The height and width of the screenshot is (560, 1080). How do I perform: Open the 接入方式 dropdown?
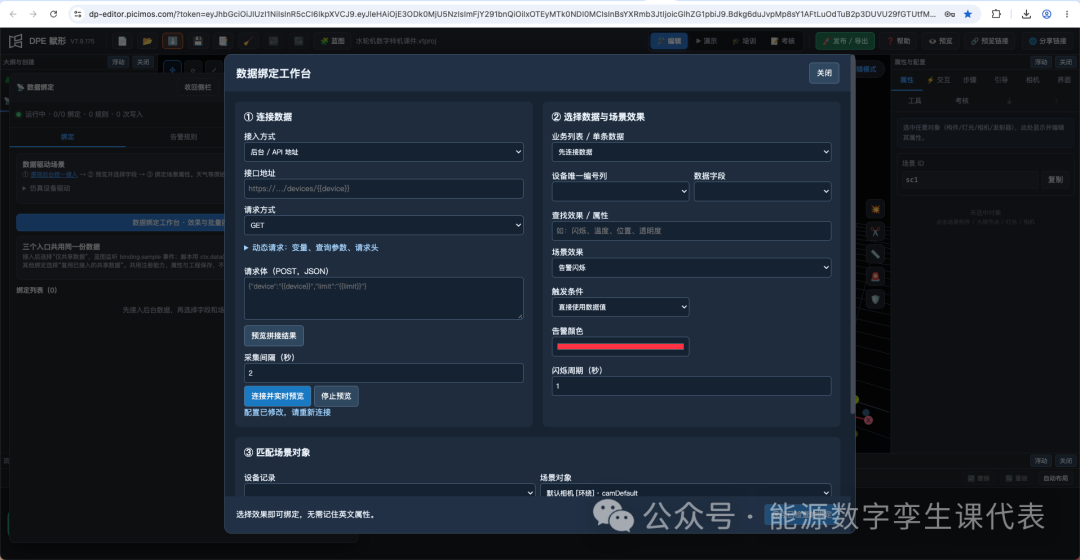(x=384, y=152)
